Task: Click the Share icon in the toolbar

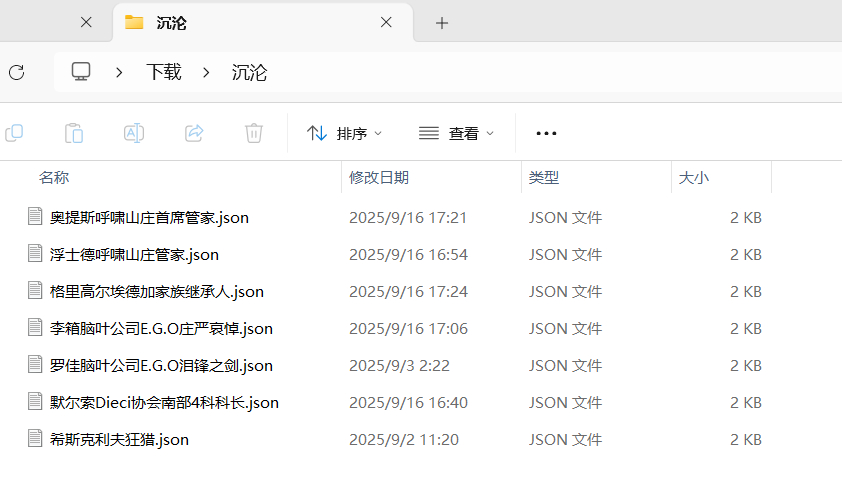Action: [x=194, y=133]
